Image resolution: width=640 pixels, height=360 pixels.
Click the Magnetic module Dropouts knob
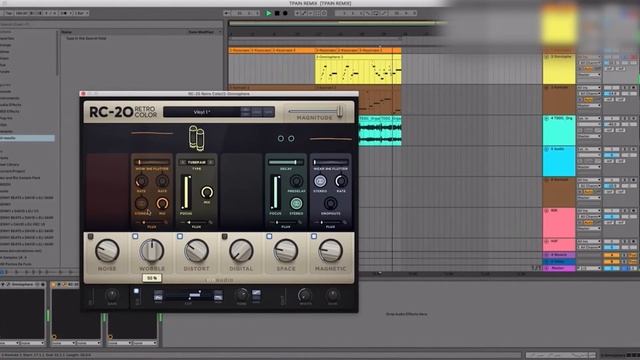[331, 203]
